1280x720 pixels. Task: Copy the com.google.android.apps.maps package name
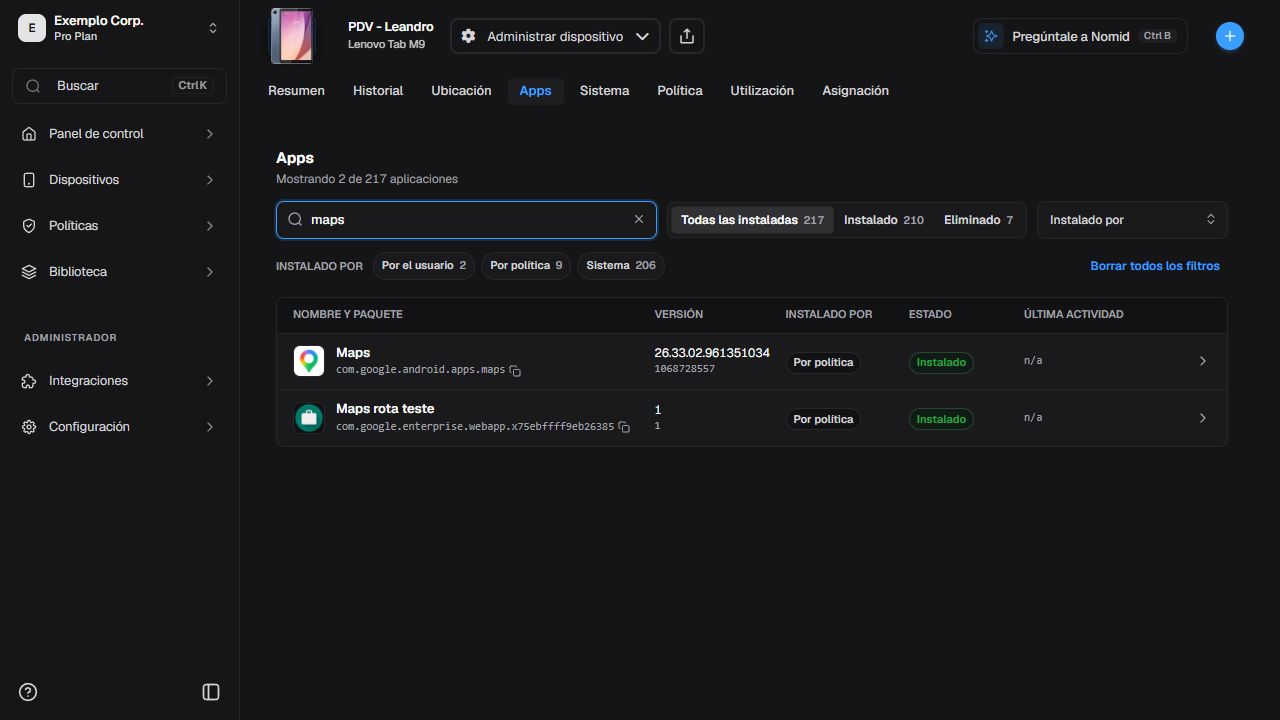515,371
